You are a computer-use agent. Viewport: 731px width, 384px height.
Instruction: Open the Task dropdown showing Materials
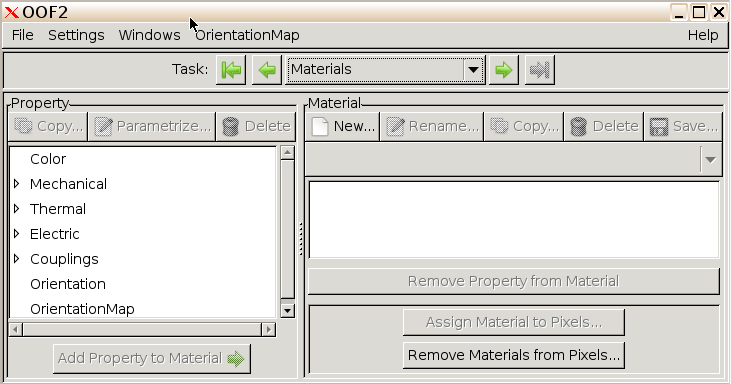click(385, 70)
